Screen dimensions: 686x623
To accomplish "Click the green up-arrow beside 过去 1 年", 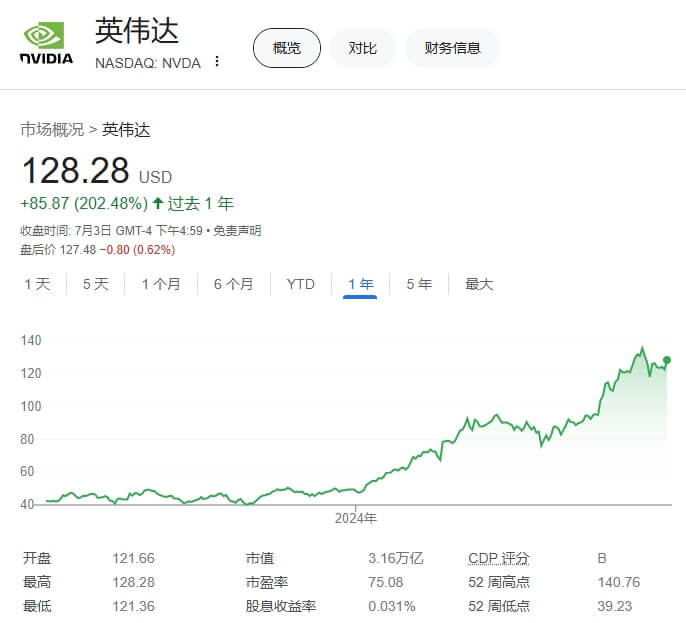I will point(158,203).
